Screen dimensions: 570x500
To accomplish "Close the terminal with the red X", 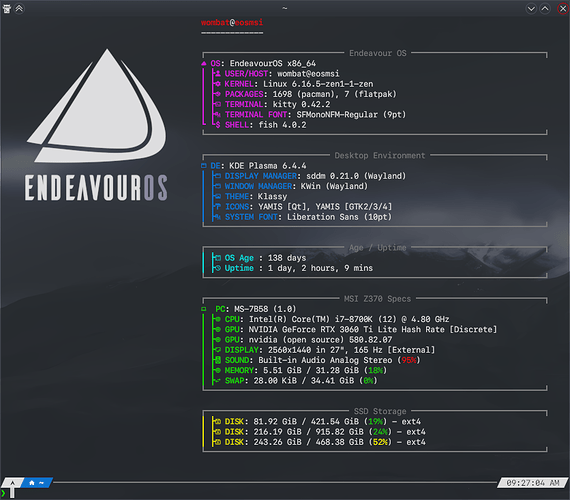I will pyautogui.click(x=562, y=8).
